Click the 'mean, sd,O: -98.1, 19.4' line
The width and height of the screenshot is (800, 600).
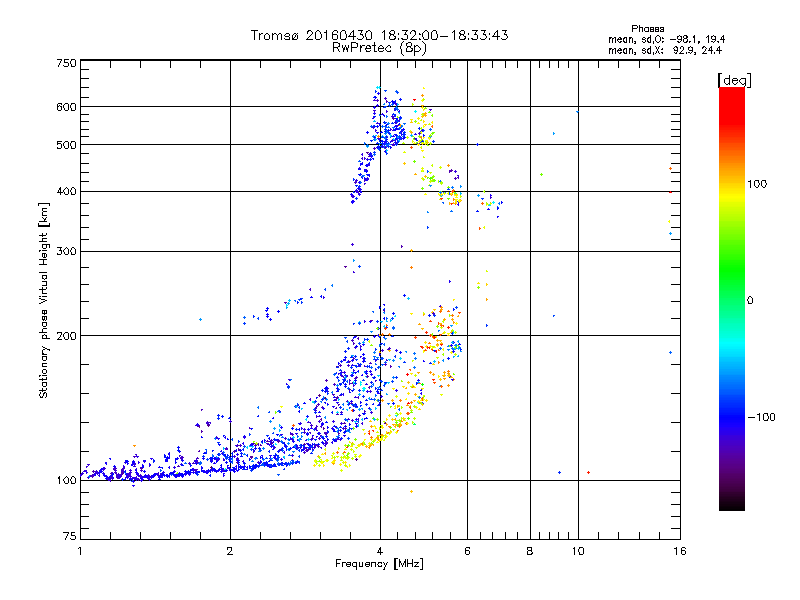tap(666, 39)
